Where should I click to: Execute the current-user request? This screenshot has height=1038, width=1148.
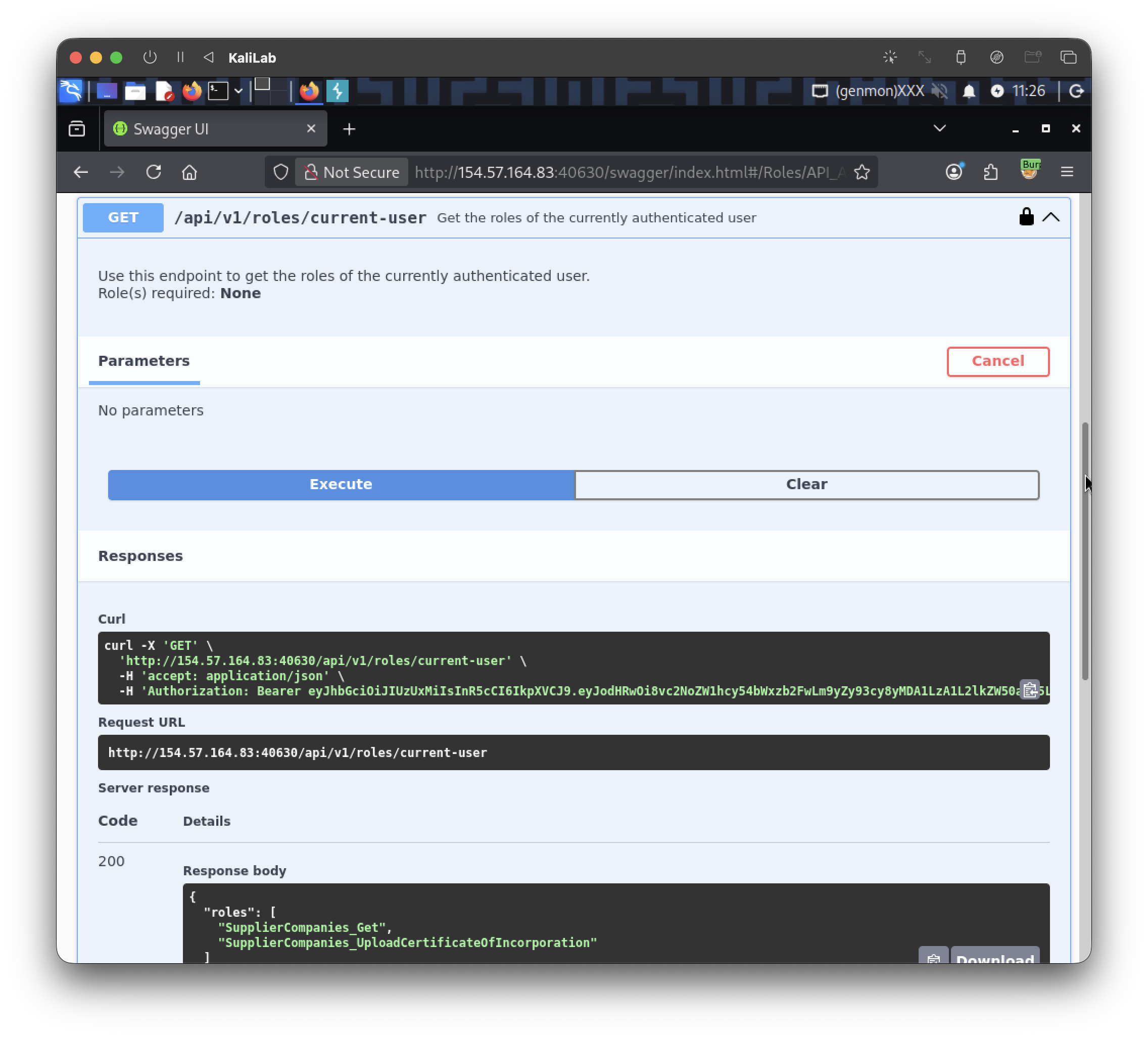point(341,485)
